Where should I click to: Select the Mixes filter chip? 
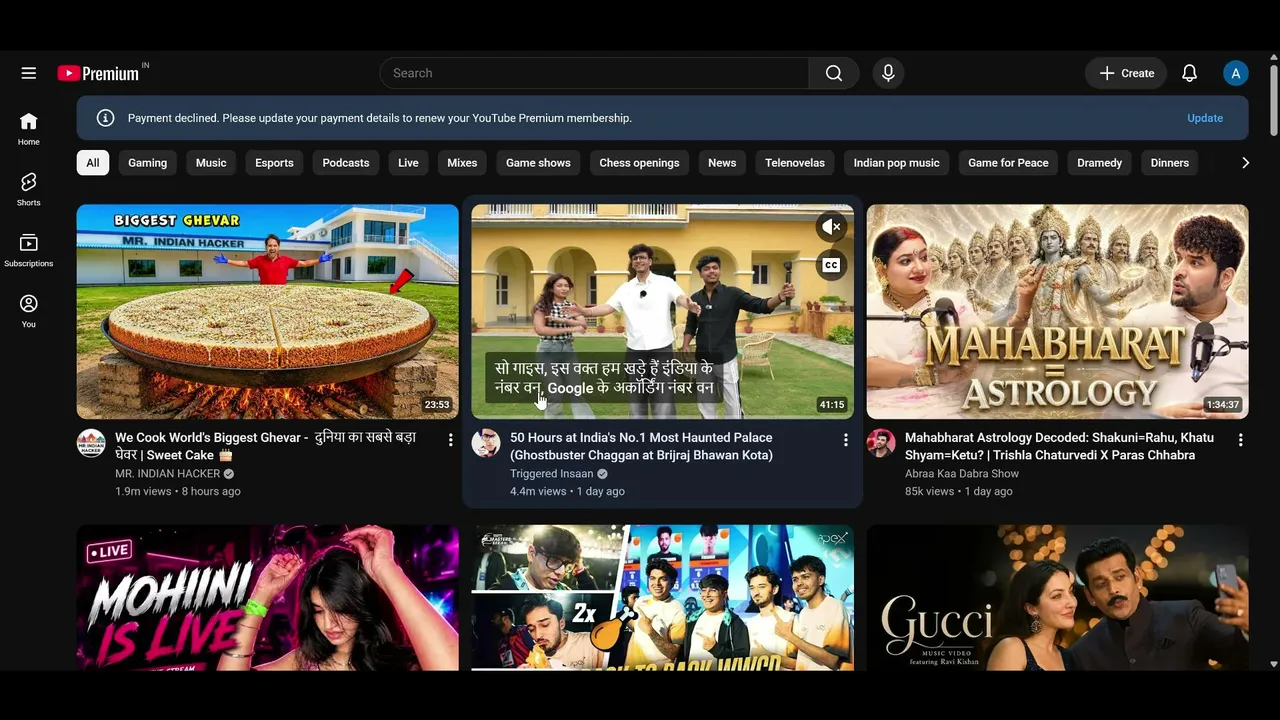pyautogui.click(x=462, y=163)
